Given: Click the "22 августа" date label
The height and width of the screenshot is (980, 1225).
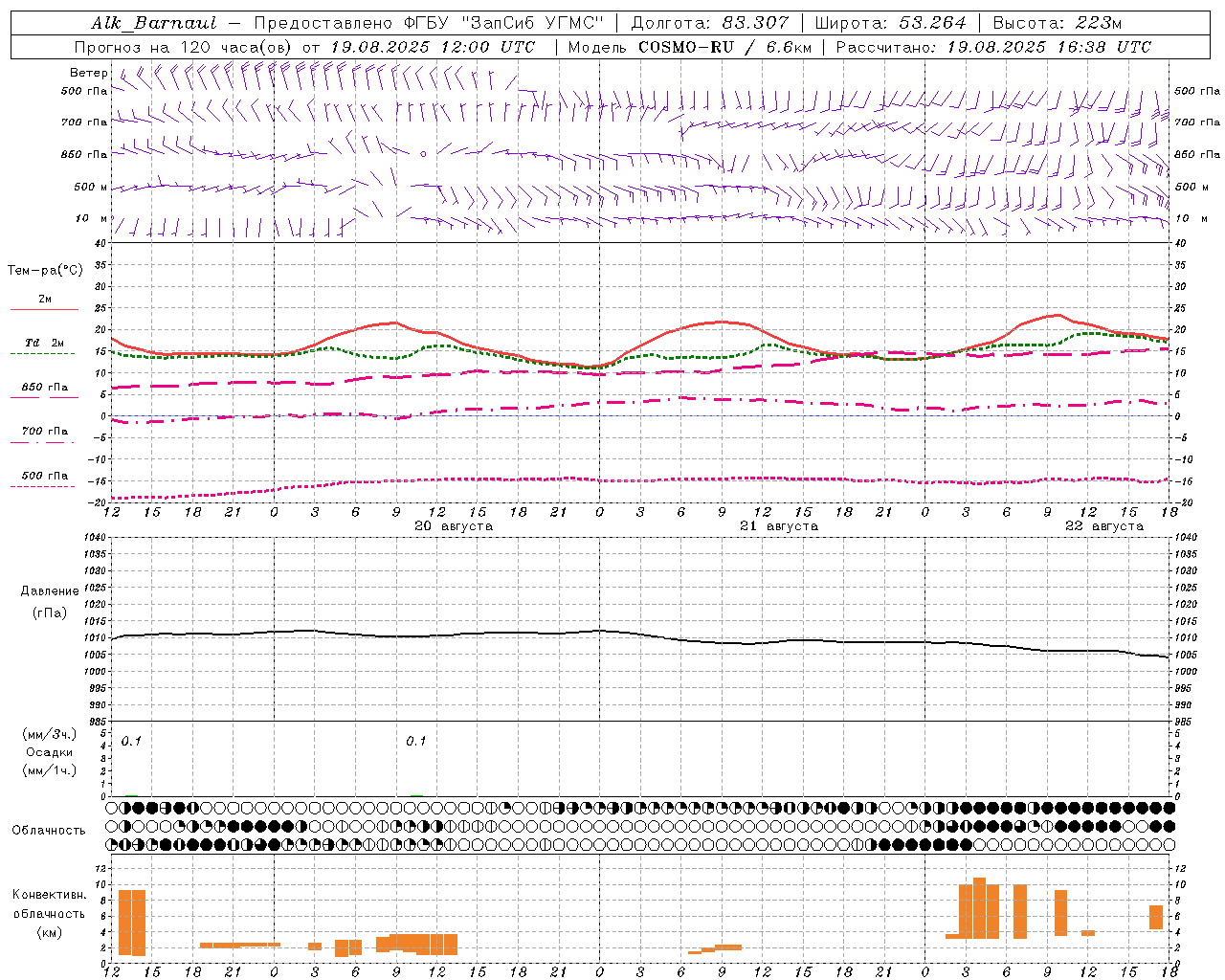Looking at the screenshot, I should (x=1104, y=526).
